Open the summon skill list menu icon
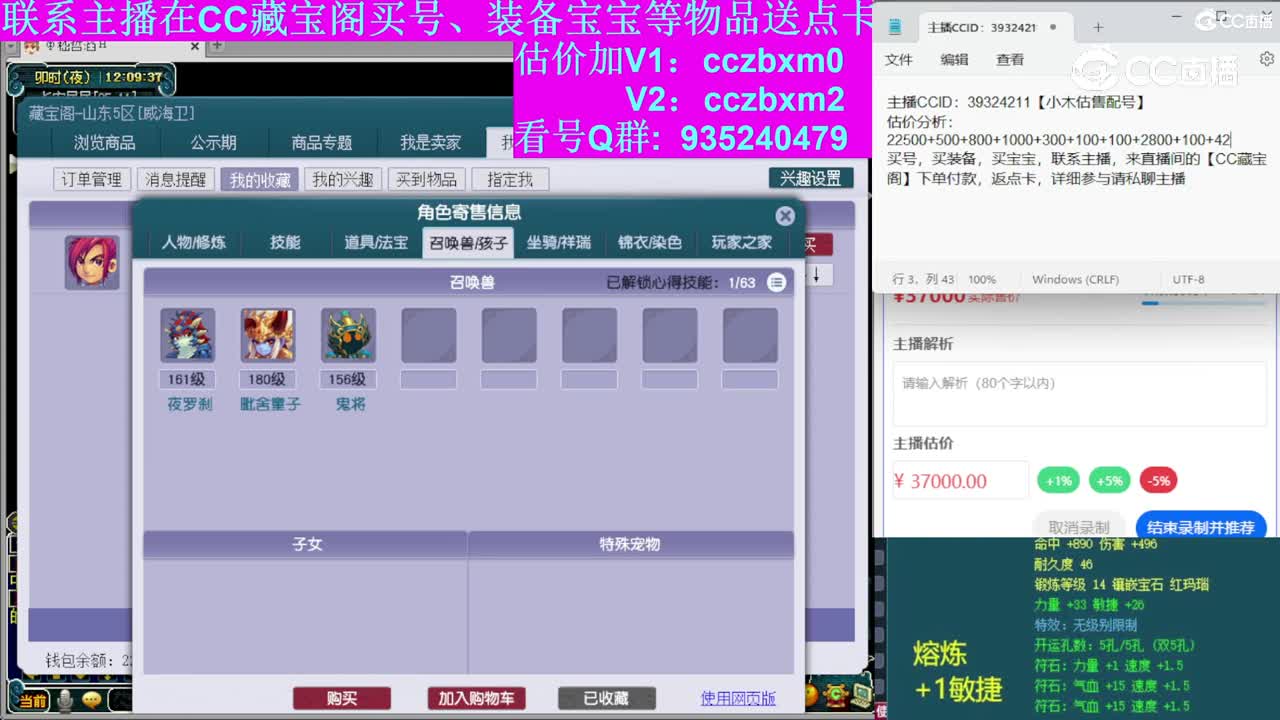This screenshot has width=1280, height=720. pos(776,283)
